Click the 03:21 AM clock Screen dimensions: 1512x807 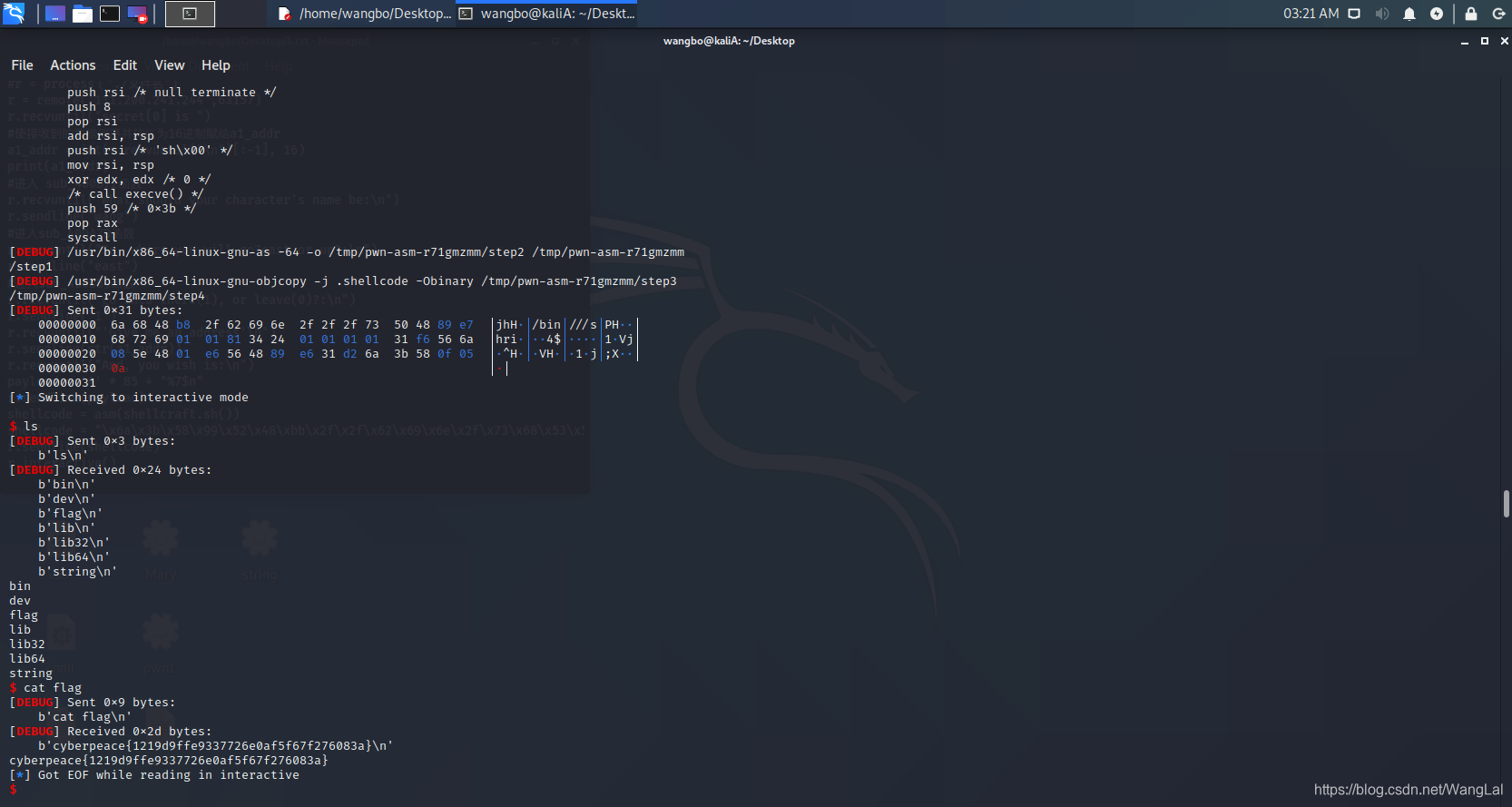point(1311,14)
